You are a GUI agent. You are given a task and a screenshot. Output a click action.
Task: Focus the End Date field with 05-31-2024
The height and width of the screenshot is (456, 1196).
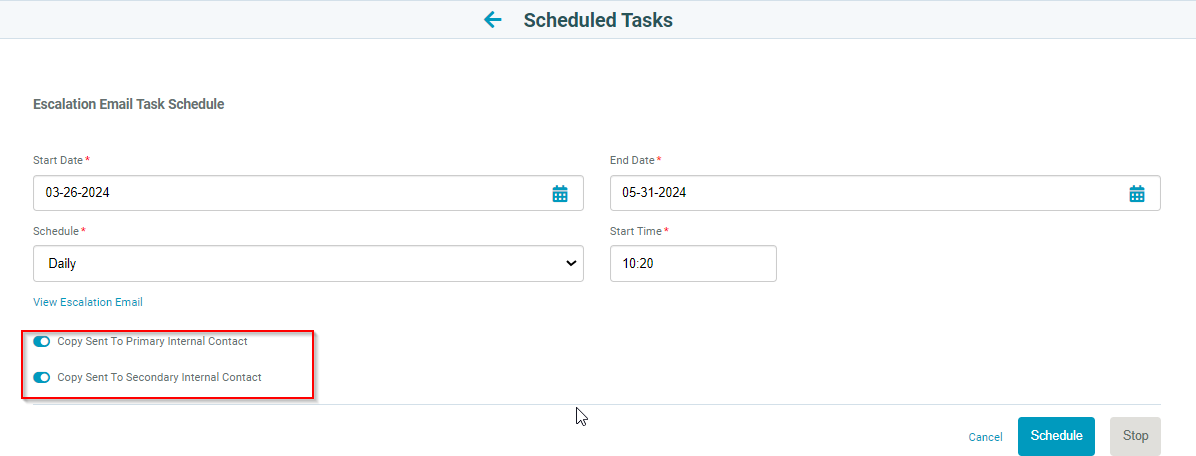(886, 193)
